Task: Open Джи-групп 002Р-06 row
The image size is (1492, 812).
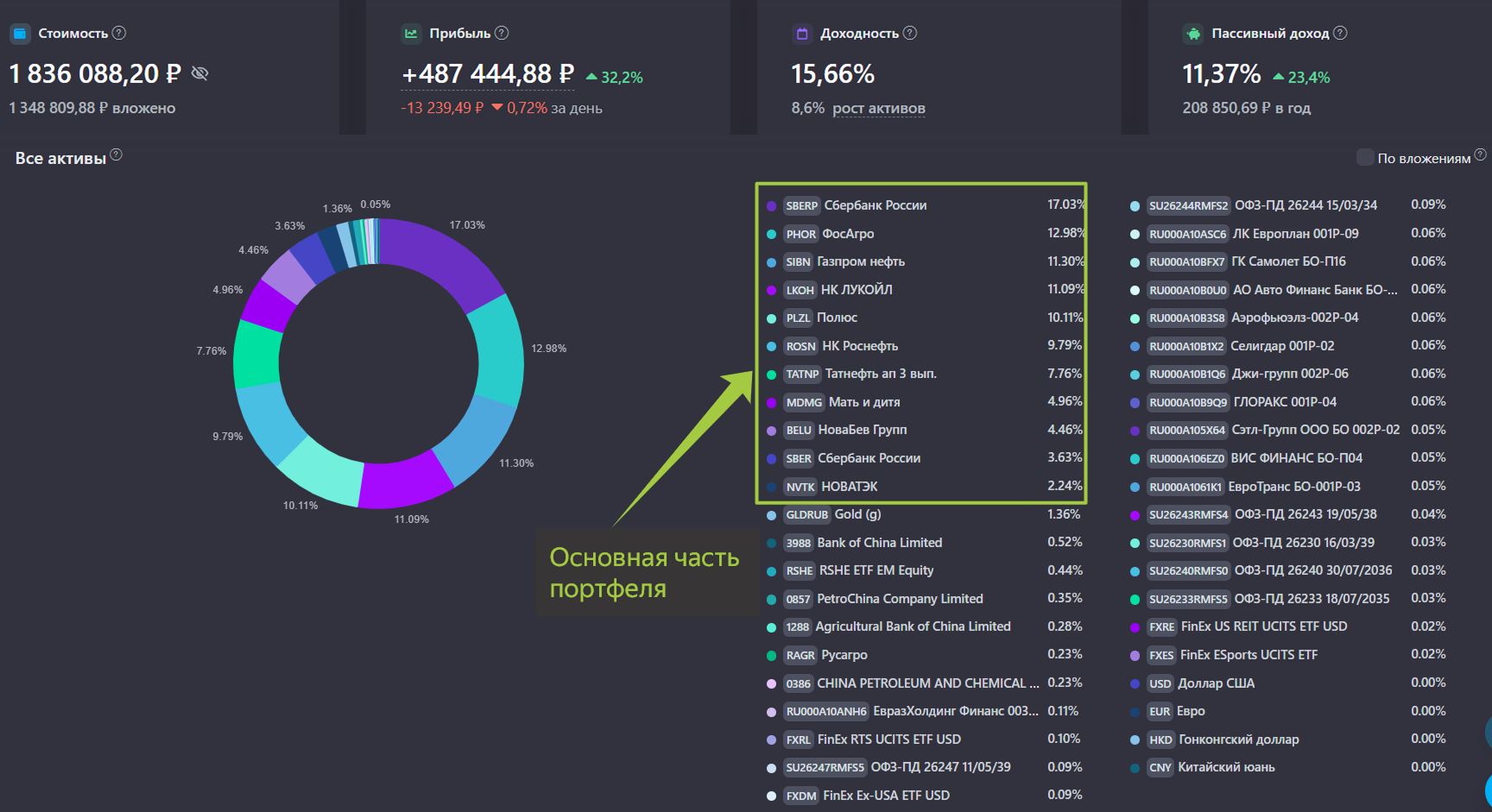Action: 1287,374
